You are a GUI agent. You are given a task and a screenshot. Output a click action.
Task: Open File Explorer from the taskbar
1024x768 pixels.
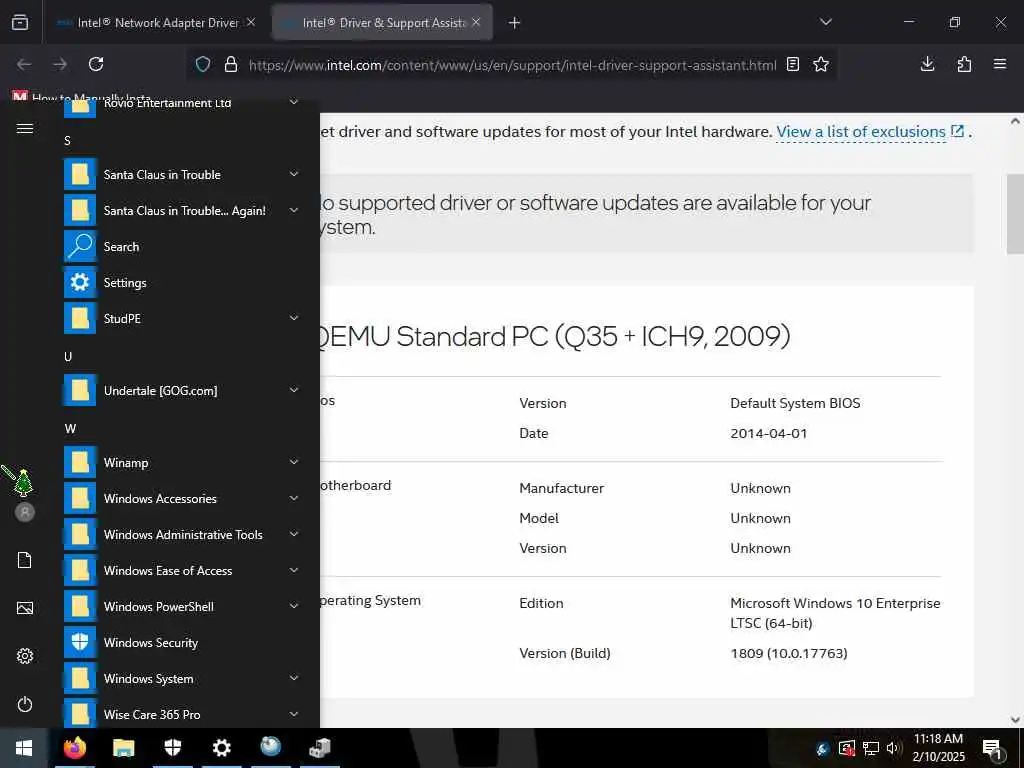click(123, 748)
